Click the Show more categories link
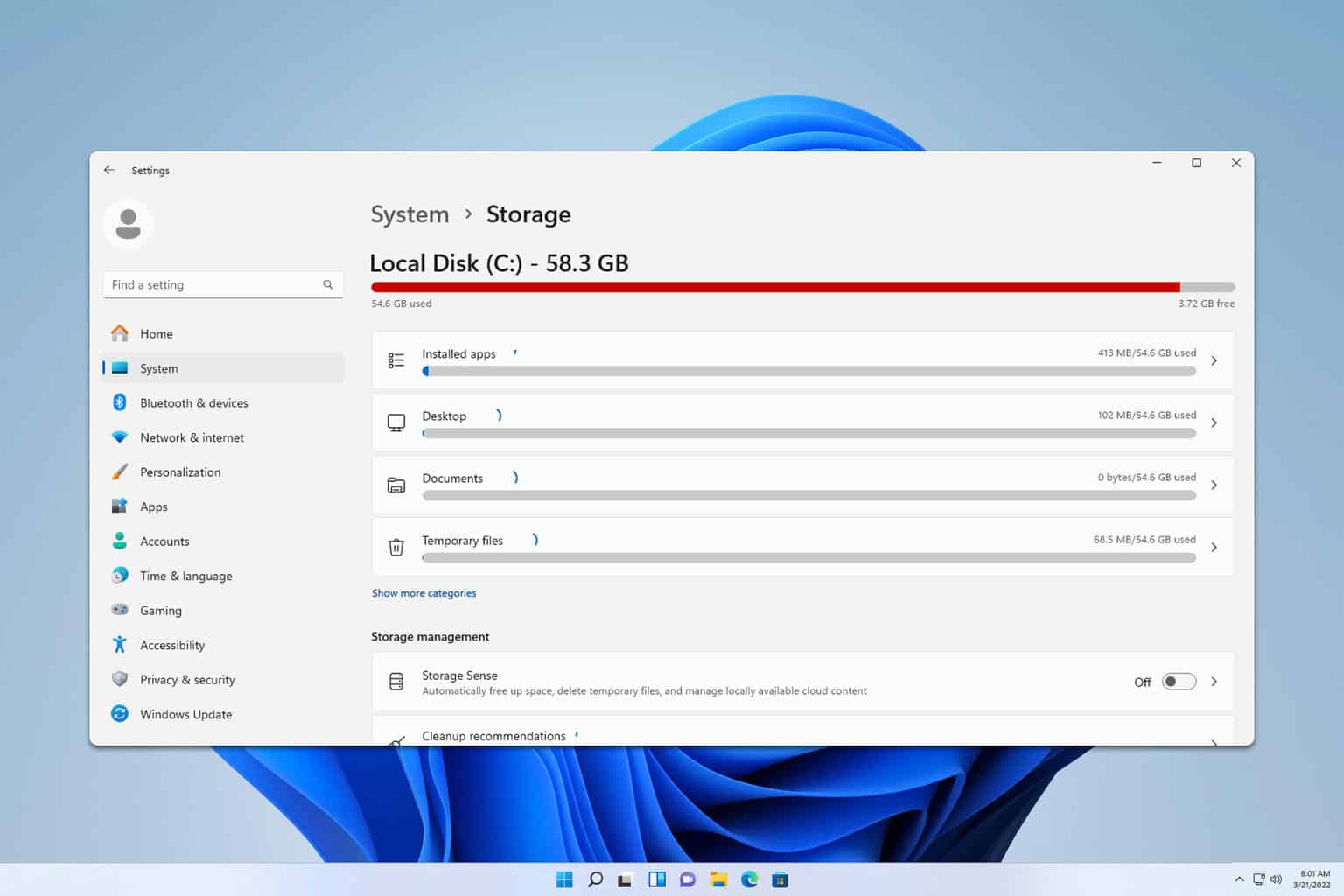1344x896 pixels. tap(423, 592)
